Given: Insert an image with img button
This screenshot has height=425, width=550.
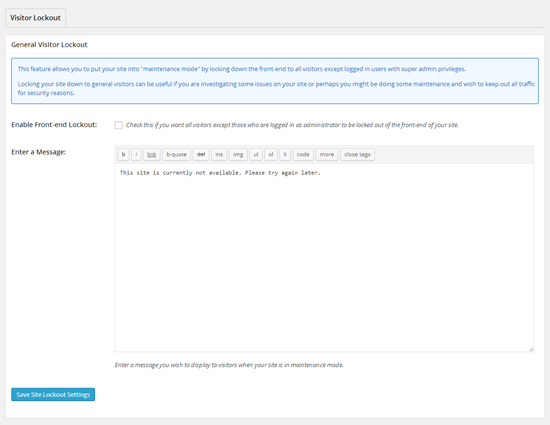Looking at the screenshot, I should [x=238, y=154].
